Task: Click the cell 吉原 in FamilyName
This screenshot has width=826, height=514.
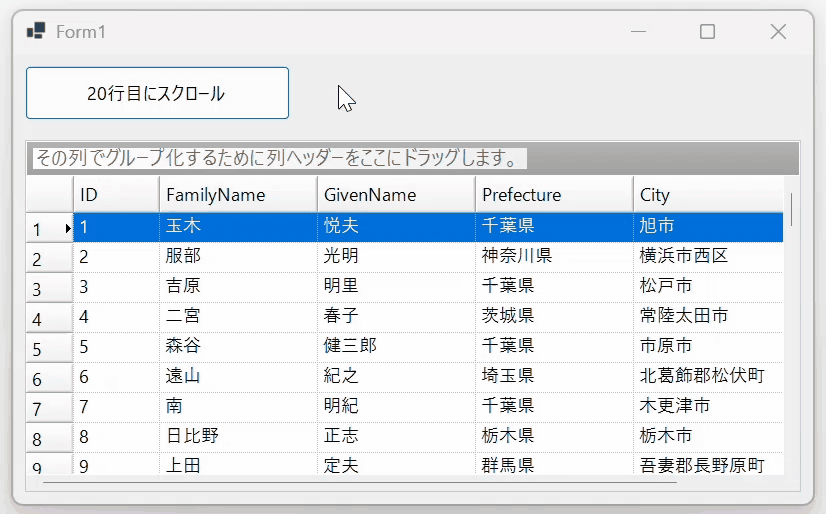Action: click(x=238, y=288)
